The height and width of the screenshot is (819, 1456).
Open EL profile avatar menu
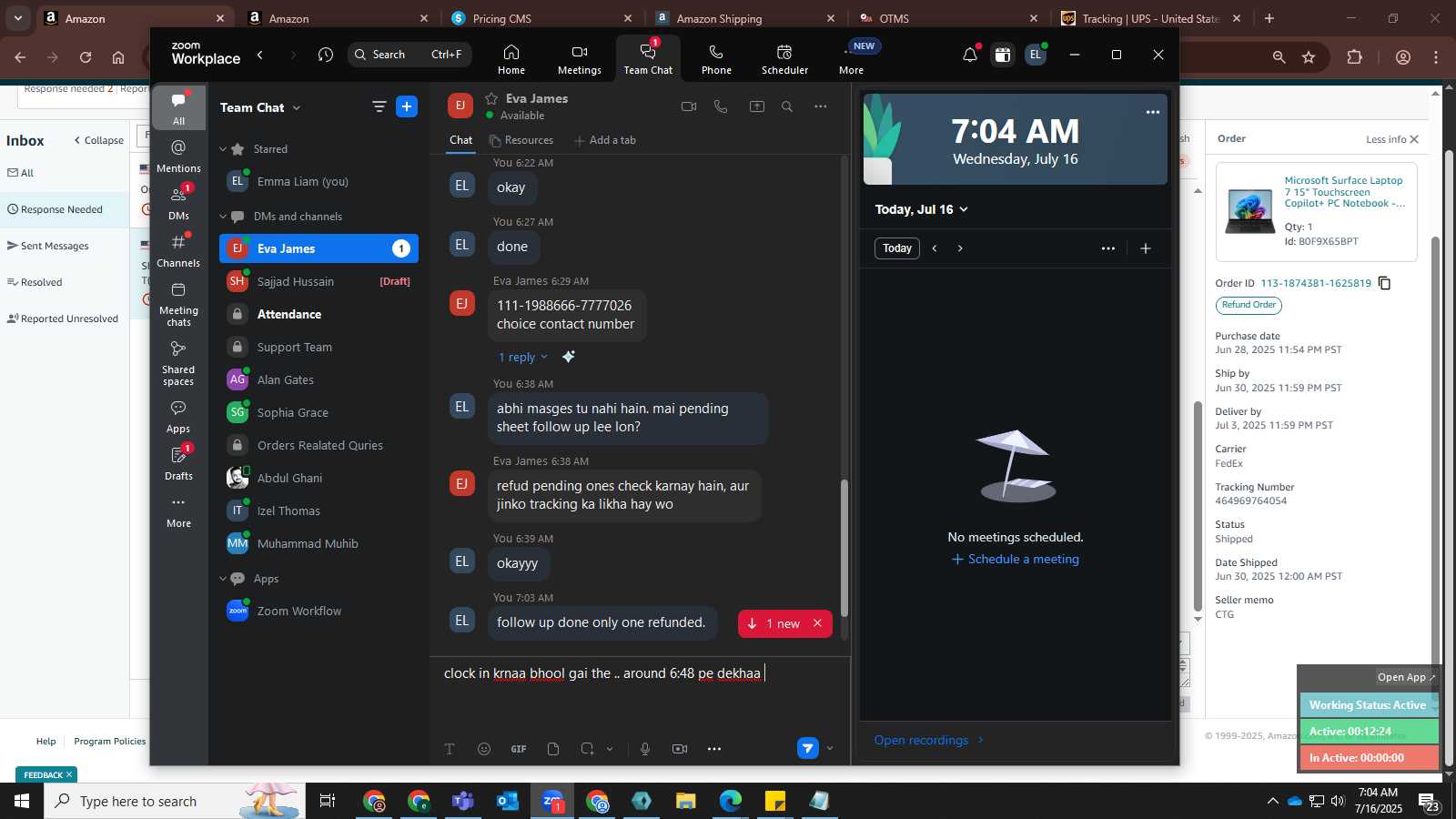(x=1035, y=55)
